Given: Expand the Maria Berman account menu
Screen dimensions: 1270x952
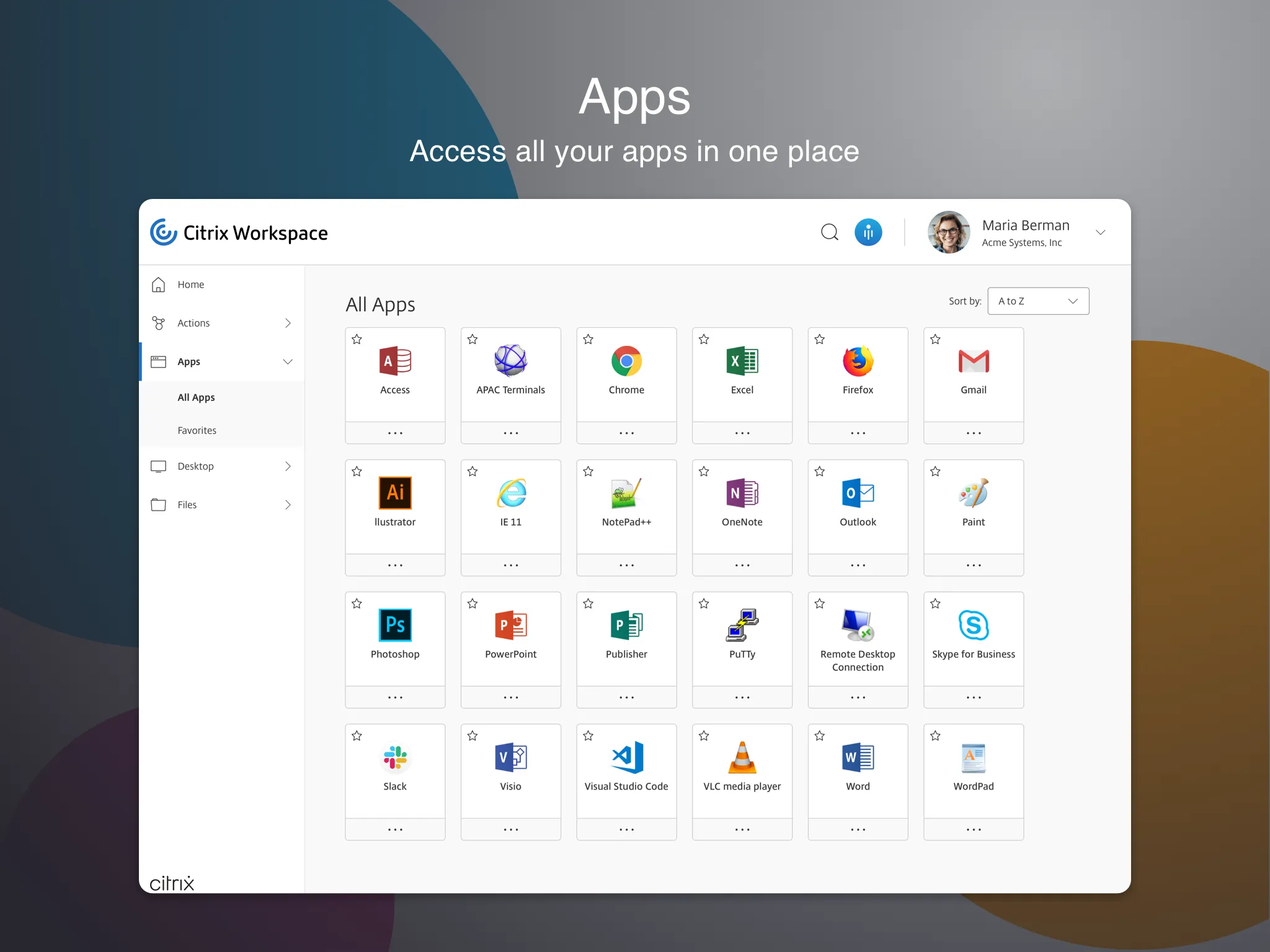Looking at the screenshot, I should point(1102,232).
